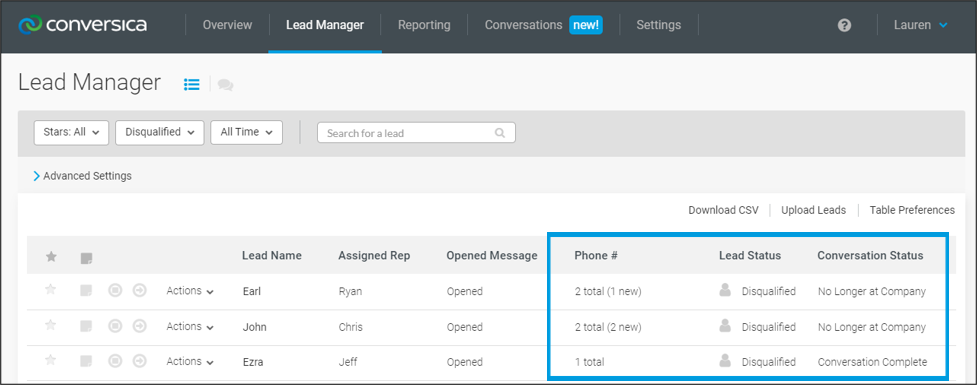
Task: Click arrow icon in Ezra's row
Action: tap(140, 361)
